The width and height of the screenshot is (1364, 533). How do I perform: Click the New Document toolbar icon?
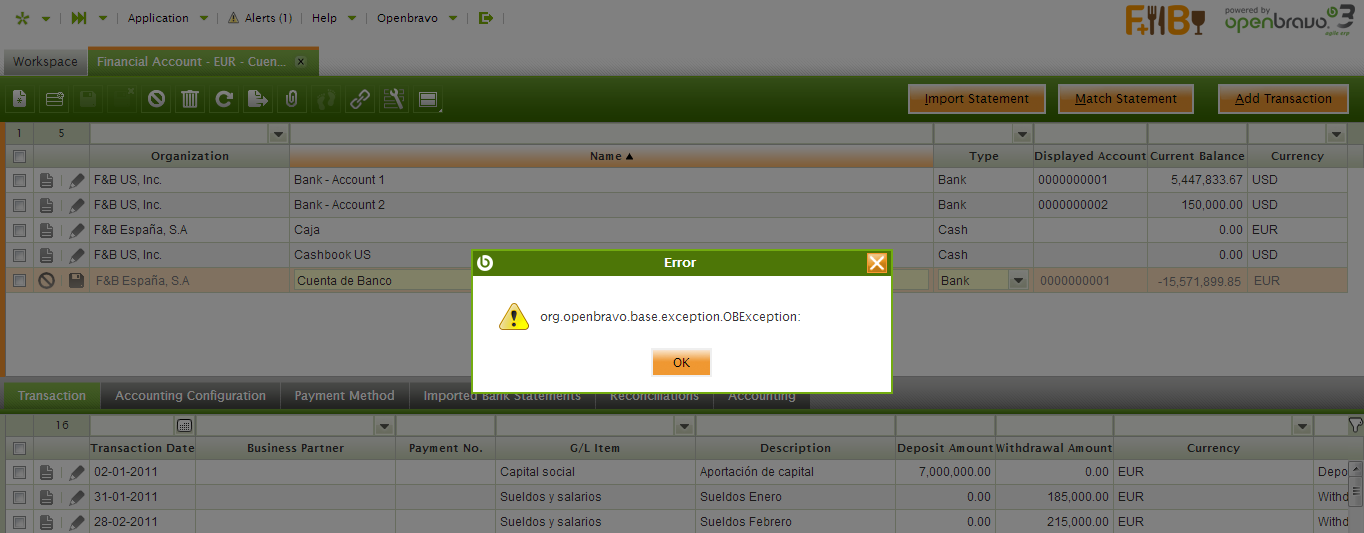(x=19, y=99)
